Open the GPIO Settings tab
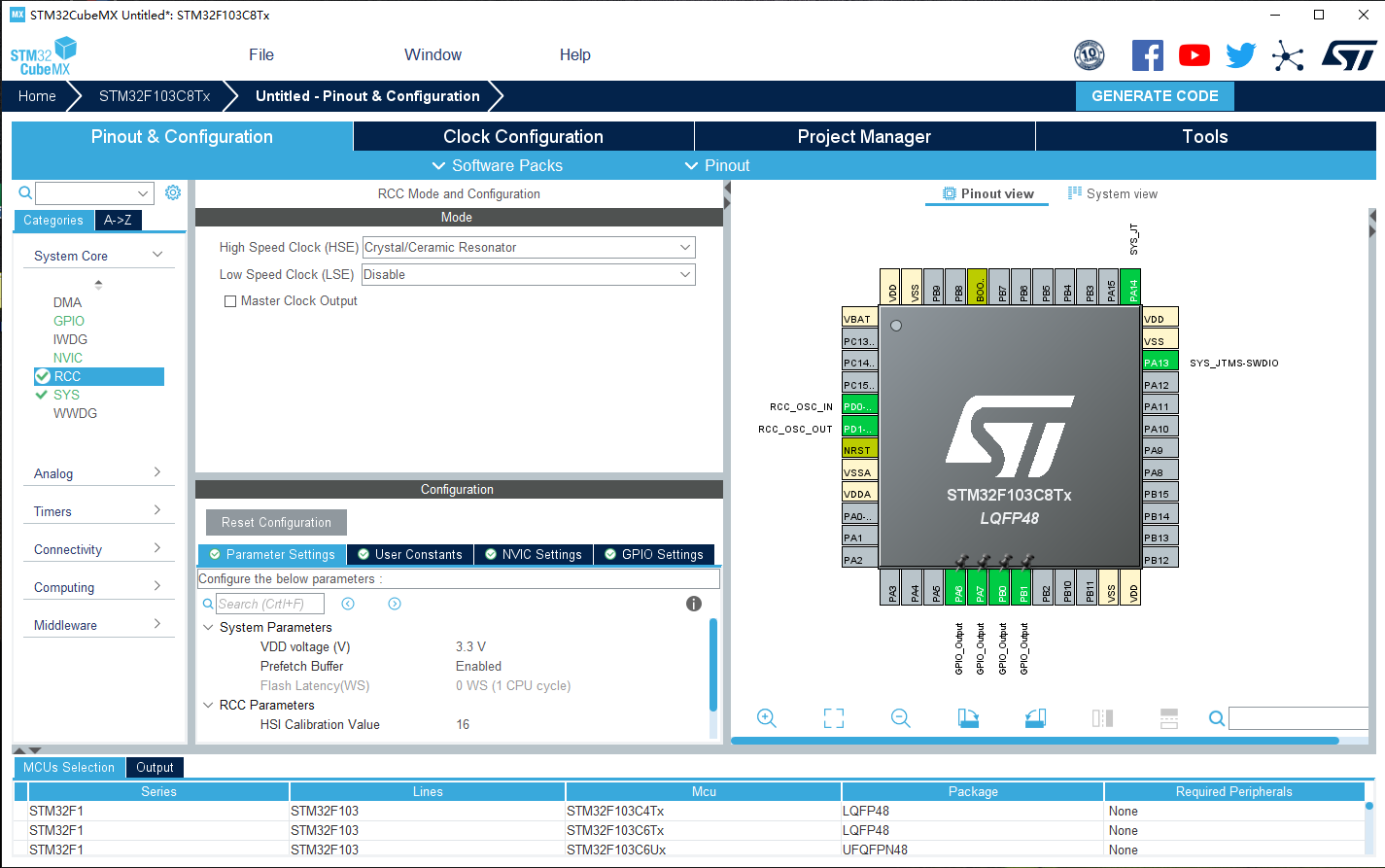The width and height of the screenshot is (1385, 868). point(654,554)
